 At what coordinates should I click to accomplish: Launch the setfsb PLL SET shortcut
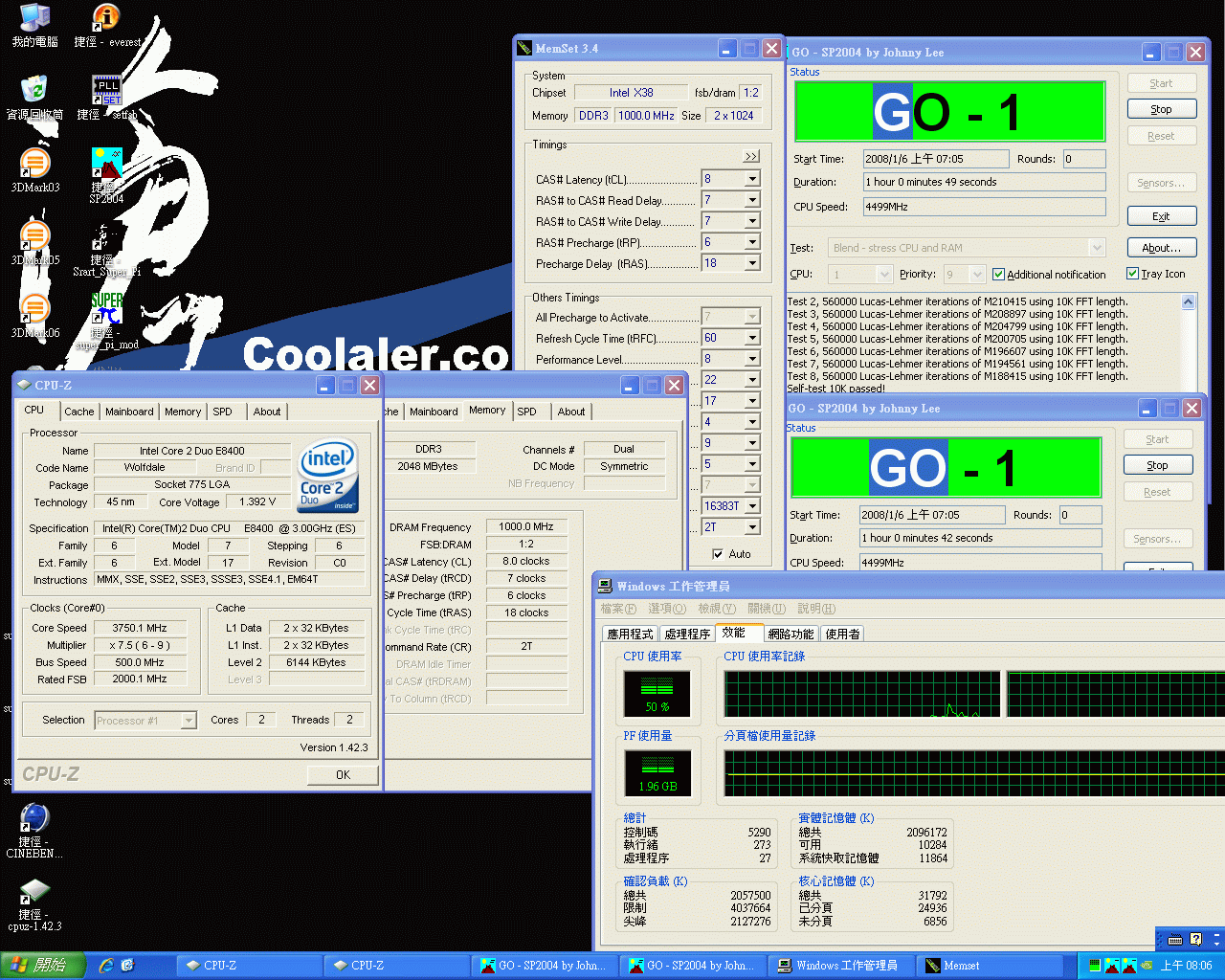tap(106, 98)
